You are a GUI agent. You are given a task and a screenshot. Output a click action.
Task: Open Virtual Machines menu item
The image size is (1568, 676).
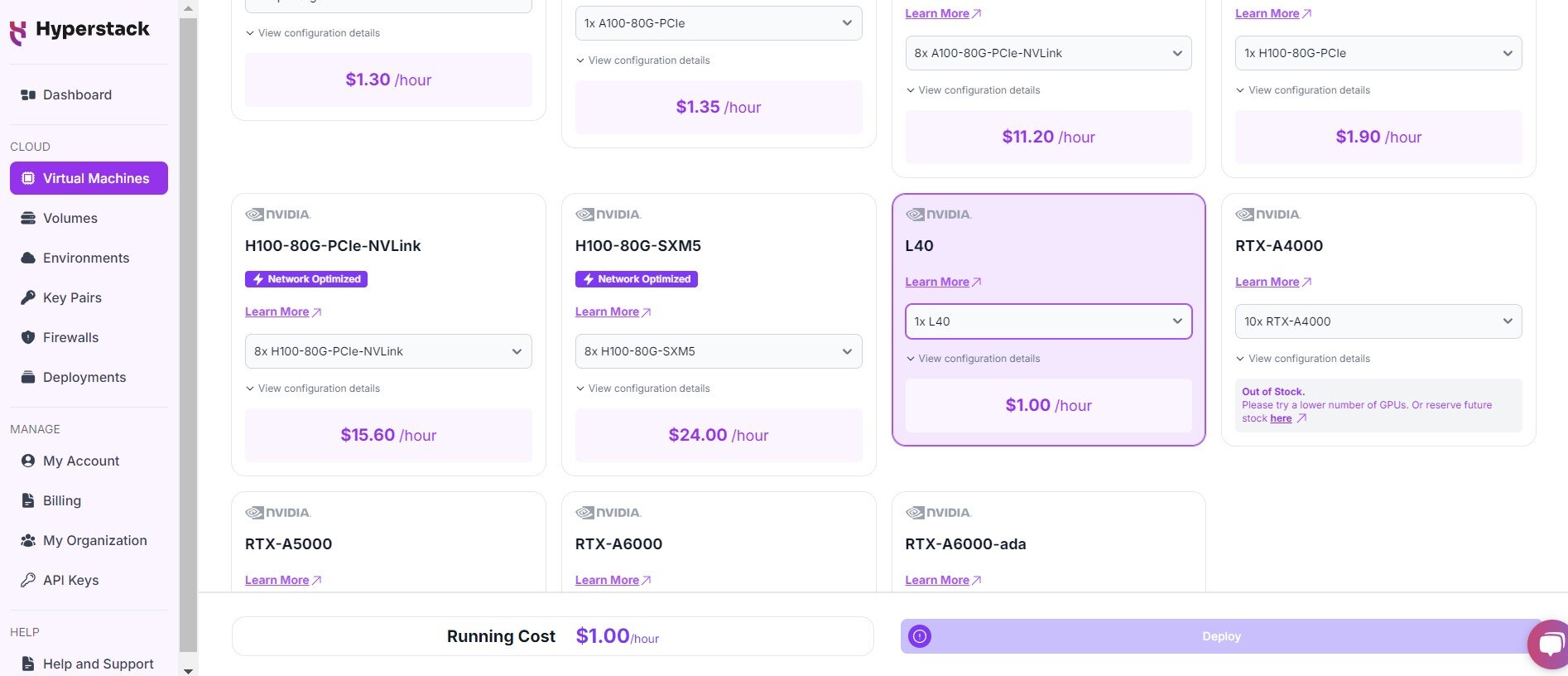89,178
